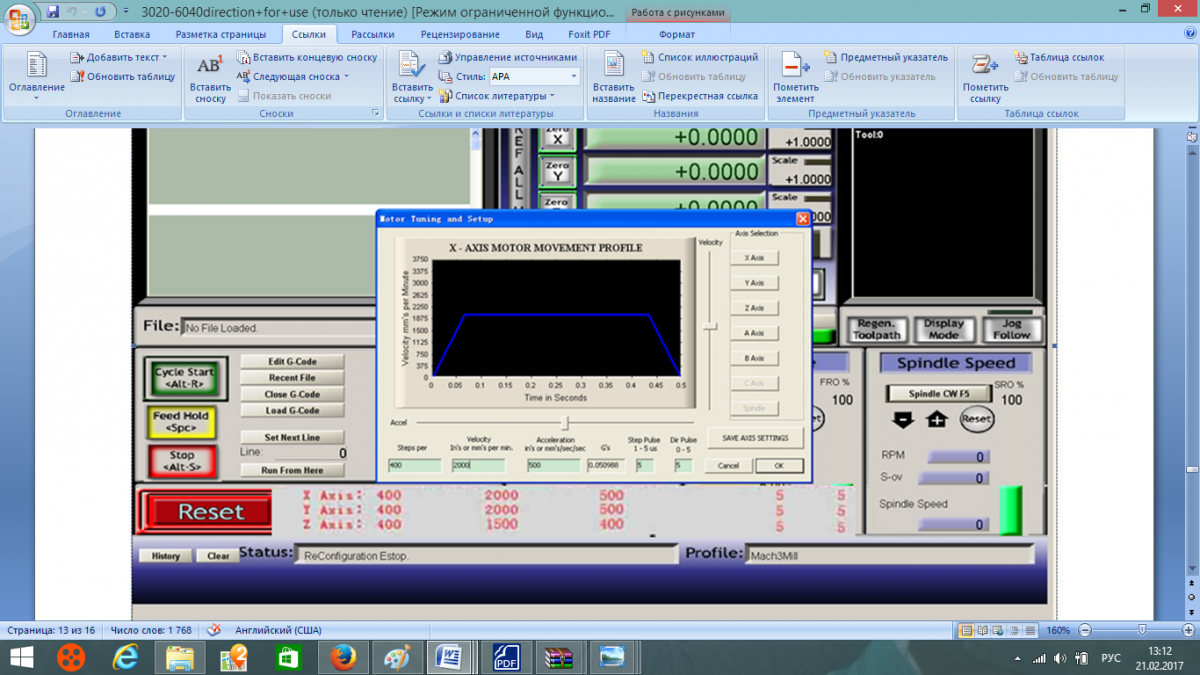Save the document from the Quick Access Toolbar
The image size is (1200, 675).
tap(53, 12)
